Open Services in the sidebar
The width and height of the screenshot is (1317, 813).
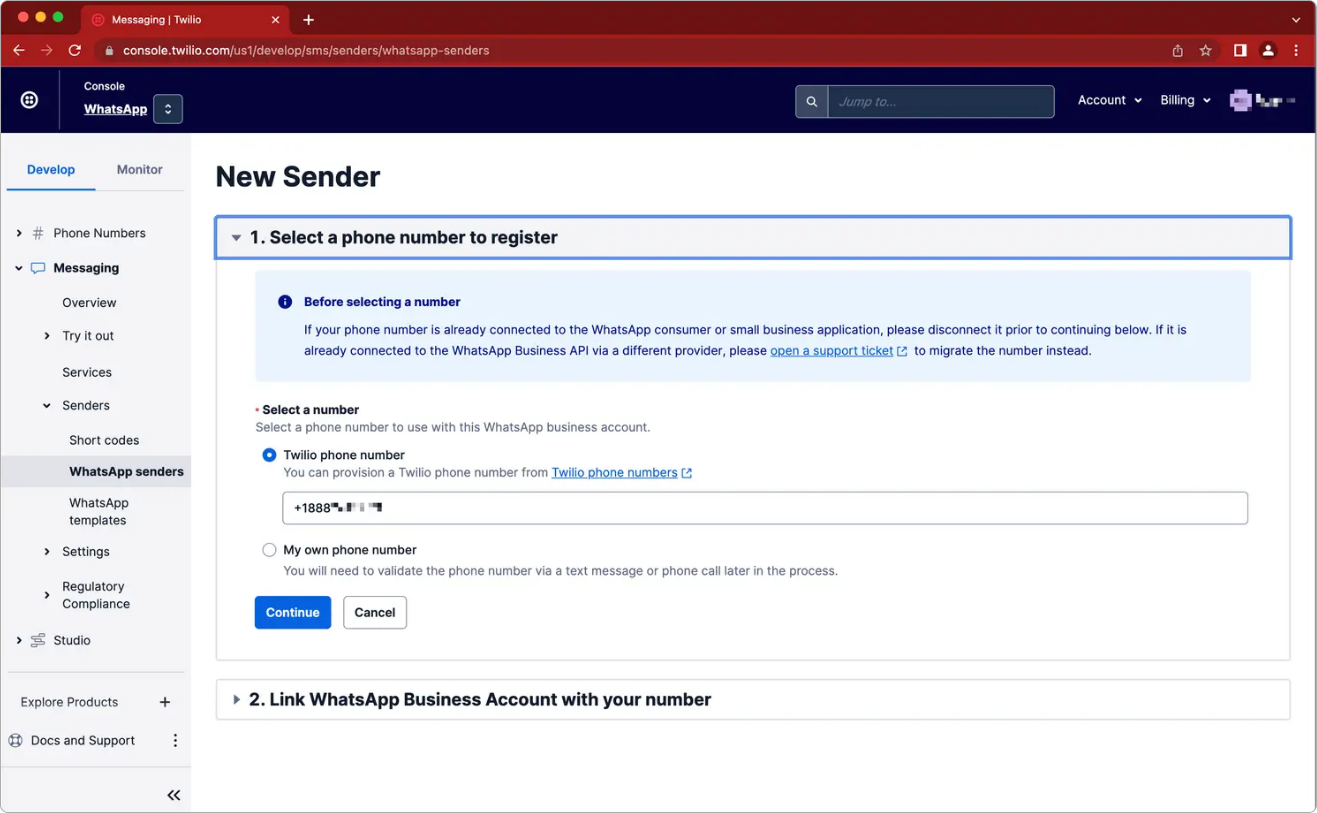click(87, 372)
